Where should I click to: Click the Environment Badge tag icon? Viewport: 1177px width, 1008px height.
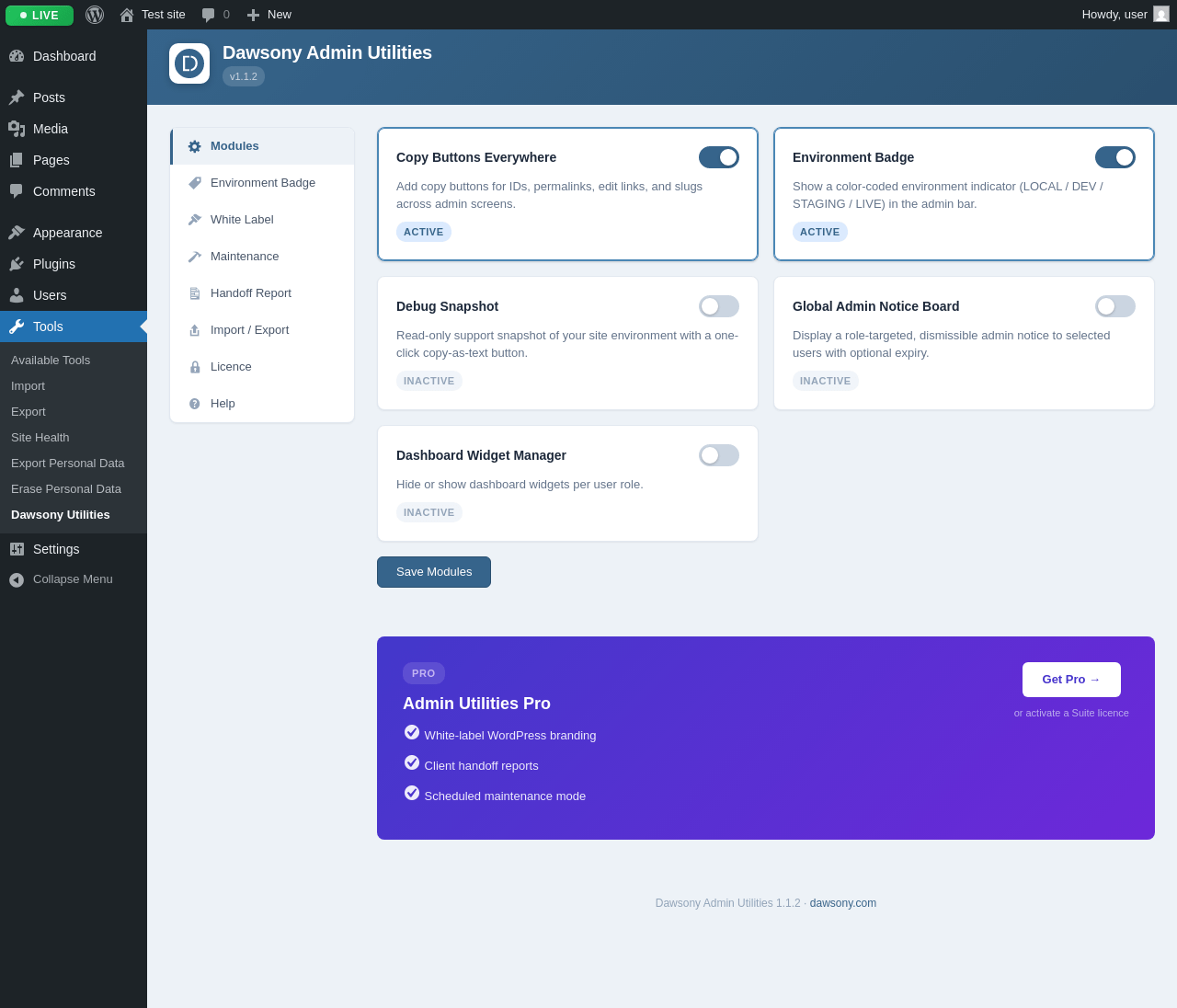[x=195, y=183]
